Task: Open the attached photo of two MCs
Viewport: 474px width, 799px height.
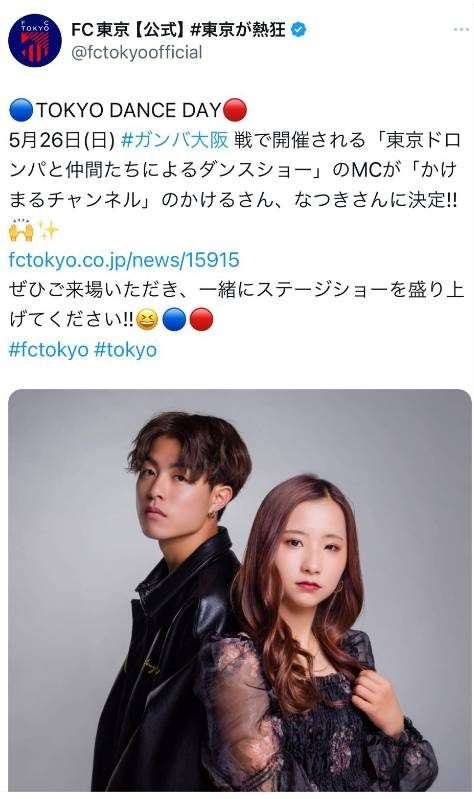Action: (240, 590)
